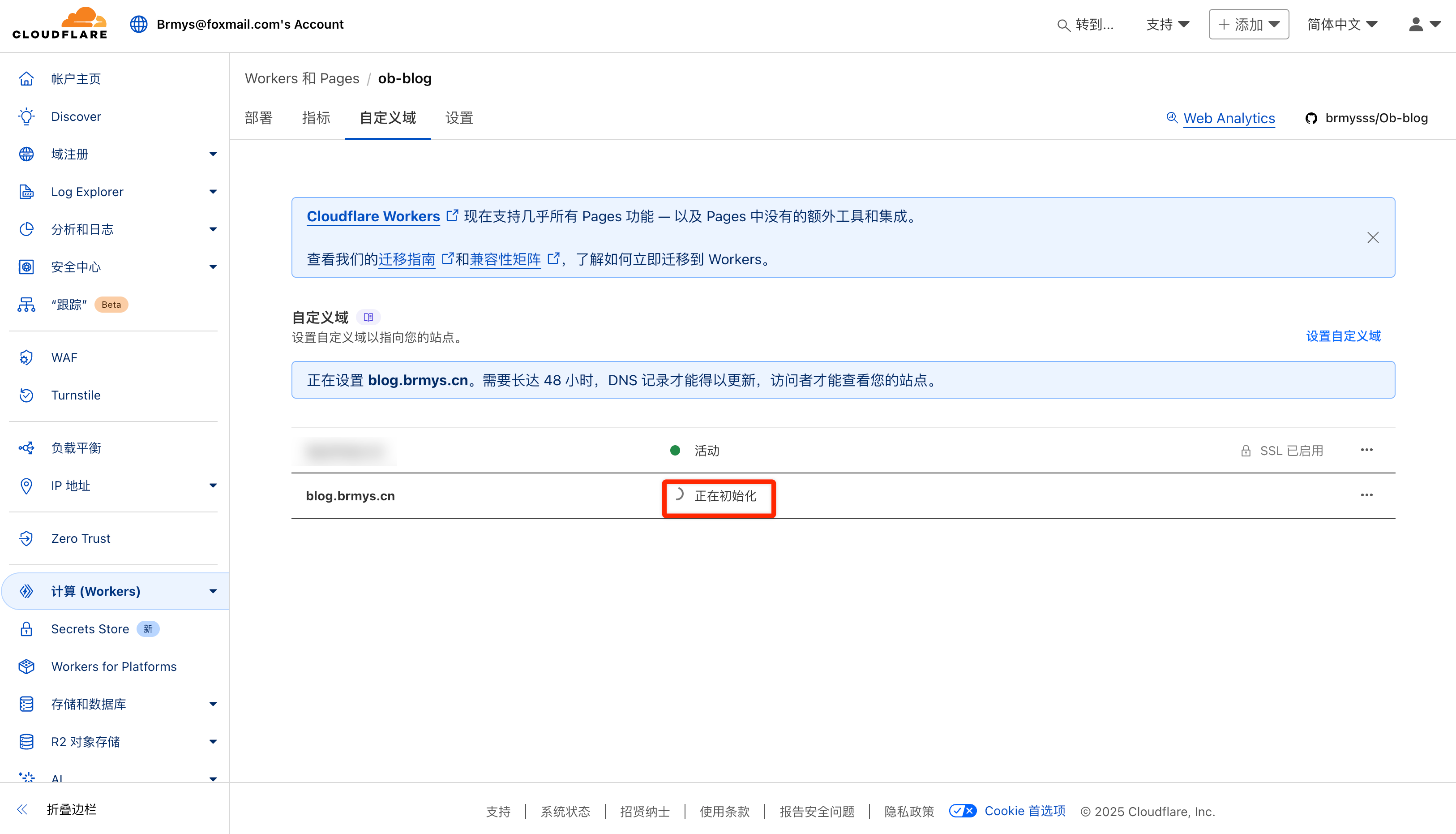
Task: Click the 折叠边栏 double-chevron icon
Action: pyautogui.click(x=22, y=809)
